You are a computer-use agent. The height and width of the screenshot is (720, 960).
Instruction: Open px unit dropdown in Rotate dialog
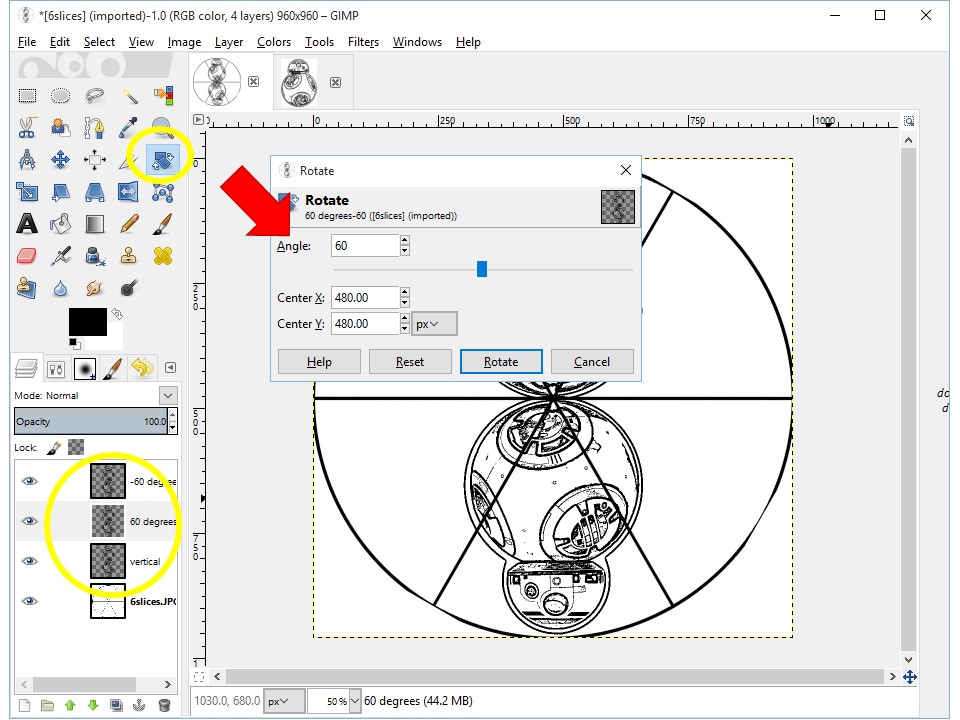435,324
